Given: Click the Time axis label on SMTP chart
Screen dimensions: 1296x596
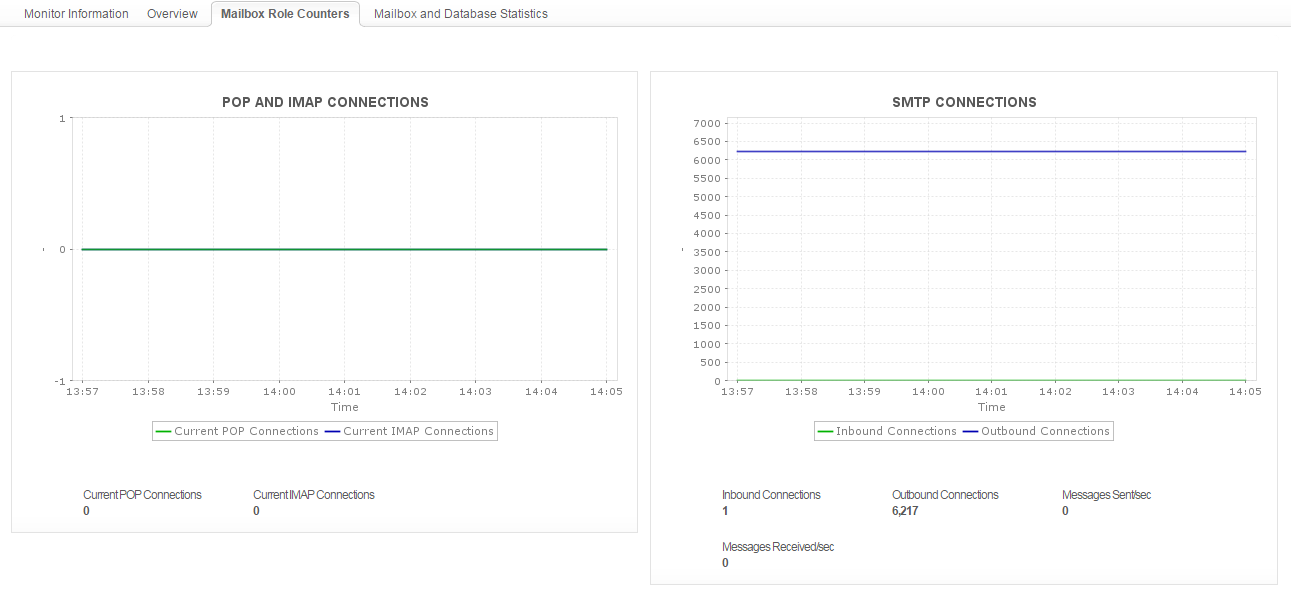Looking at the screenshot, I should pyautogui.click(x=991, y=407).
